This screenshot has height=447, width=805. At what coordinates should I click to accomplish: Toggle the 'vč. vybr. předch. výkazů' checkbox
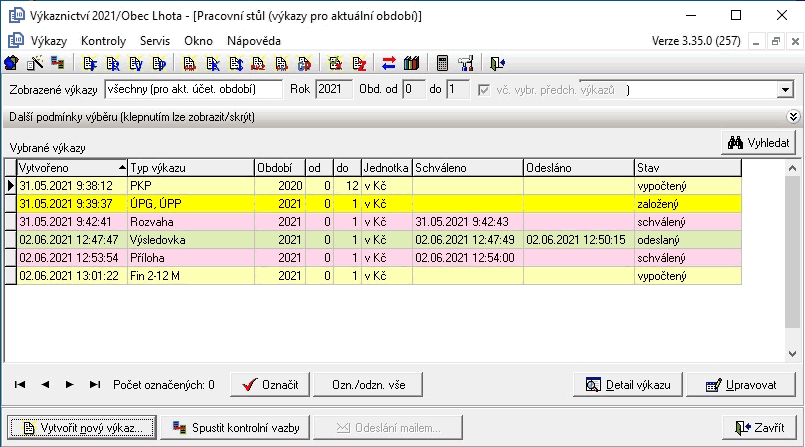485,90
